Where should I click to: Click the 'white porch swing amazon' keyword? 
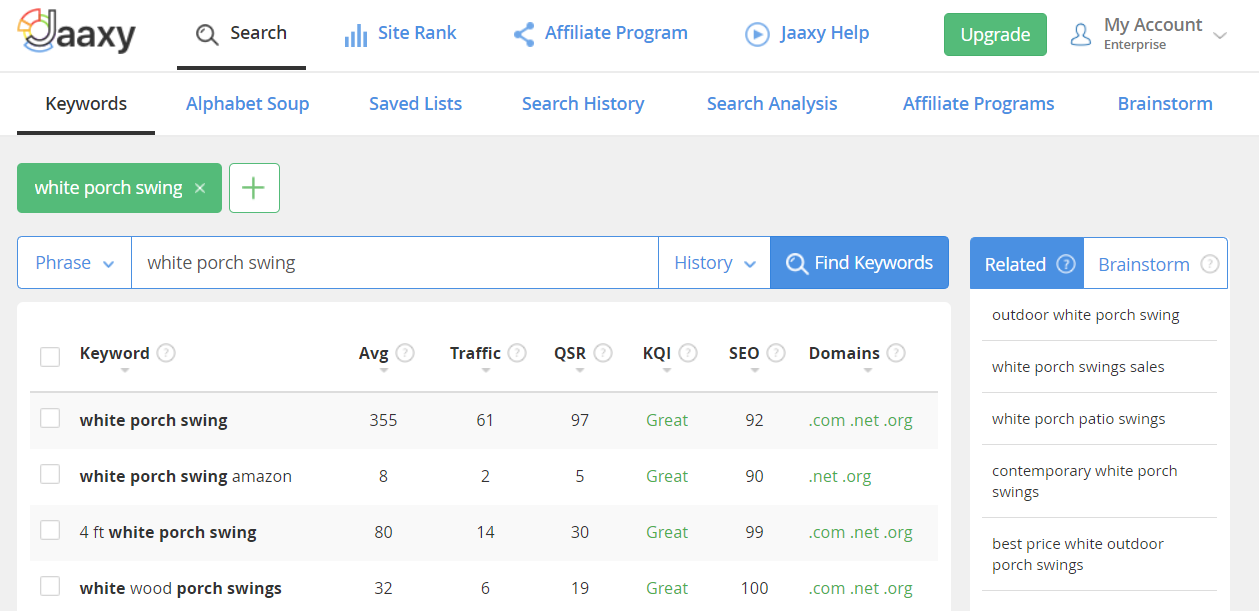tap(186, 476)
